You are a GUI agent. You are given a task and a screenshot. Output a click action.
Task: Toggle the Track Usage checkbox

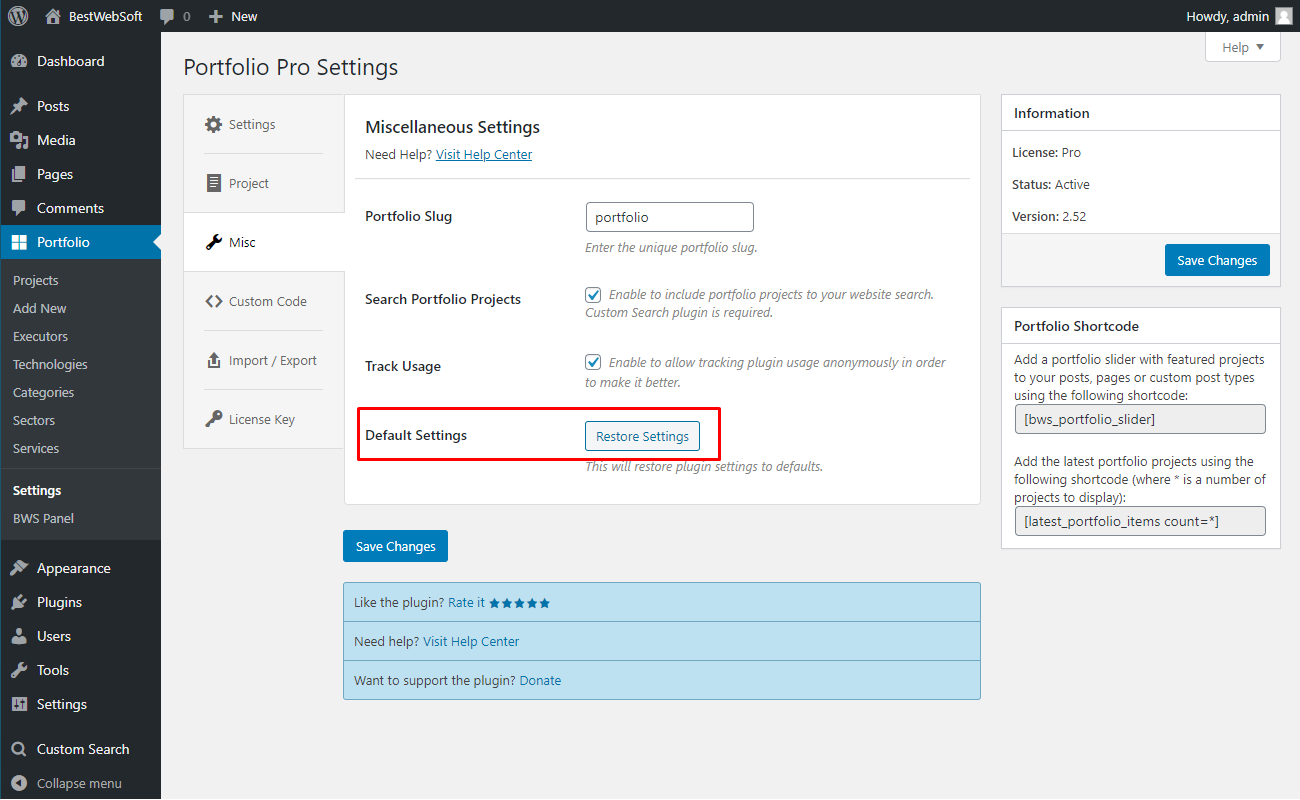click(593, 362)
